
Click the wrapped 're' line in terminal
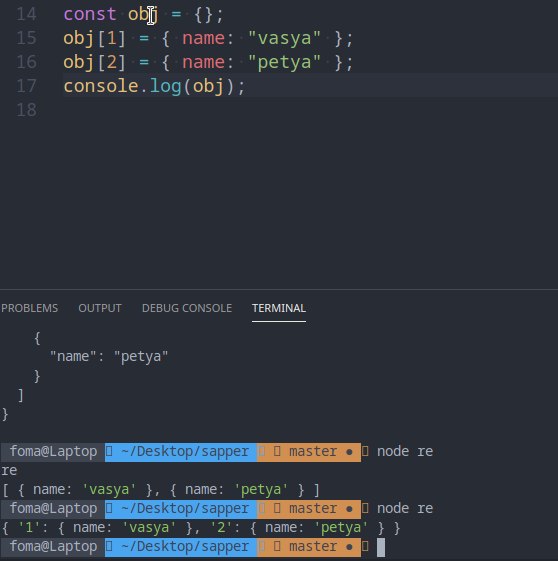coord(9,470)
